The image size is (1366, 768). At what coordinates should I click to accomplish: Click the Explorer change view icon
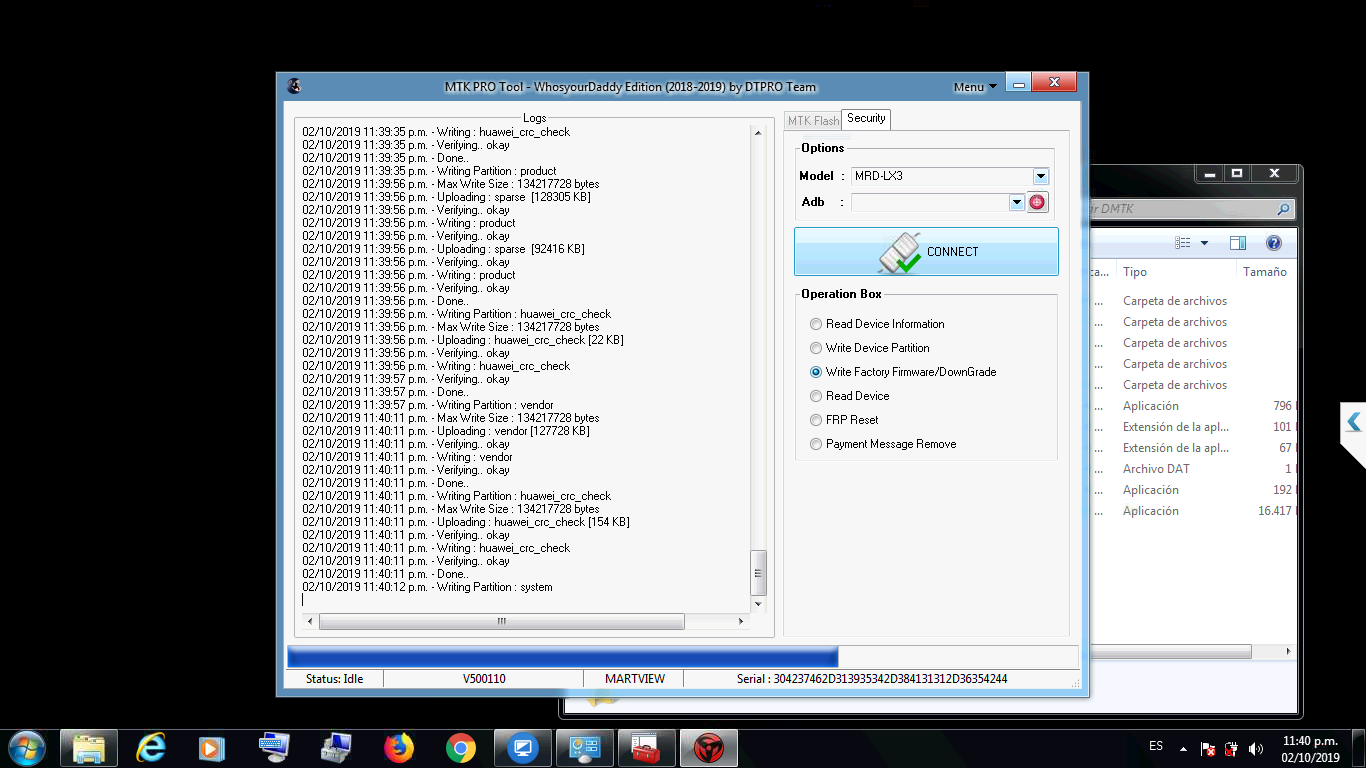(x=1184, y=243)
